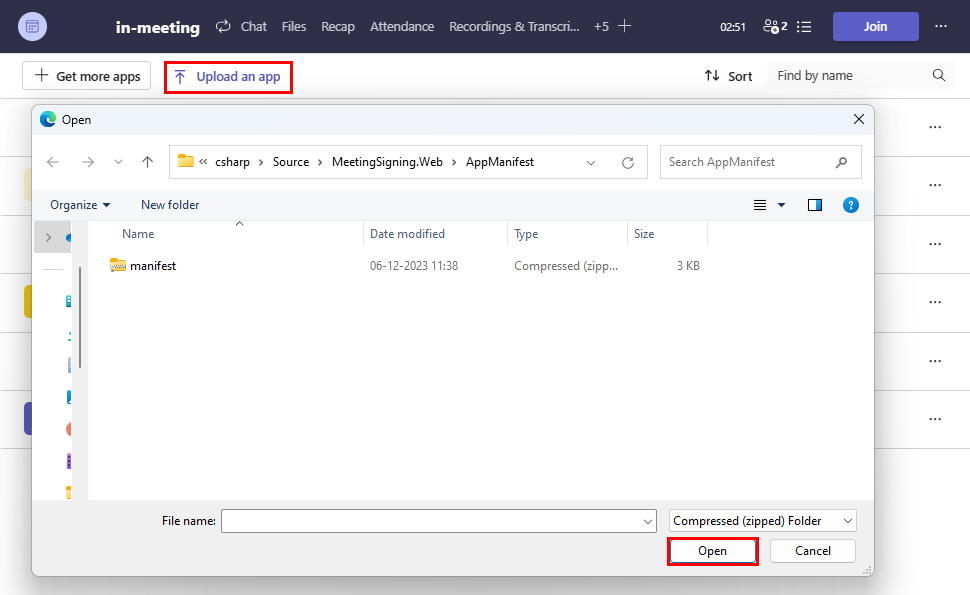Sort by the Size column header
Screen dimensions: 970x595
[644, 234]
